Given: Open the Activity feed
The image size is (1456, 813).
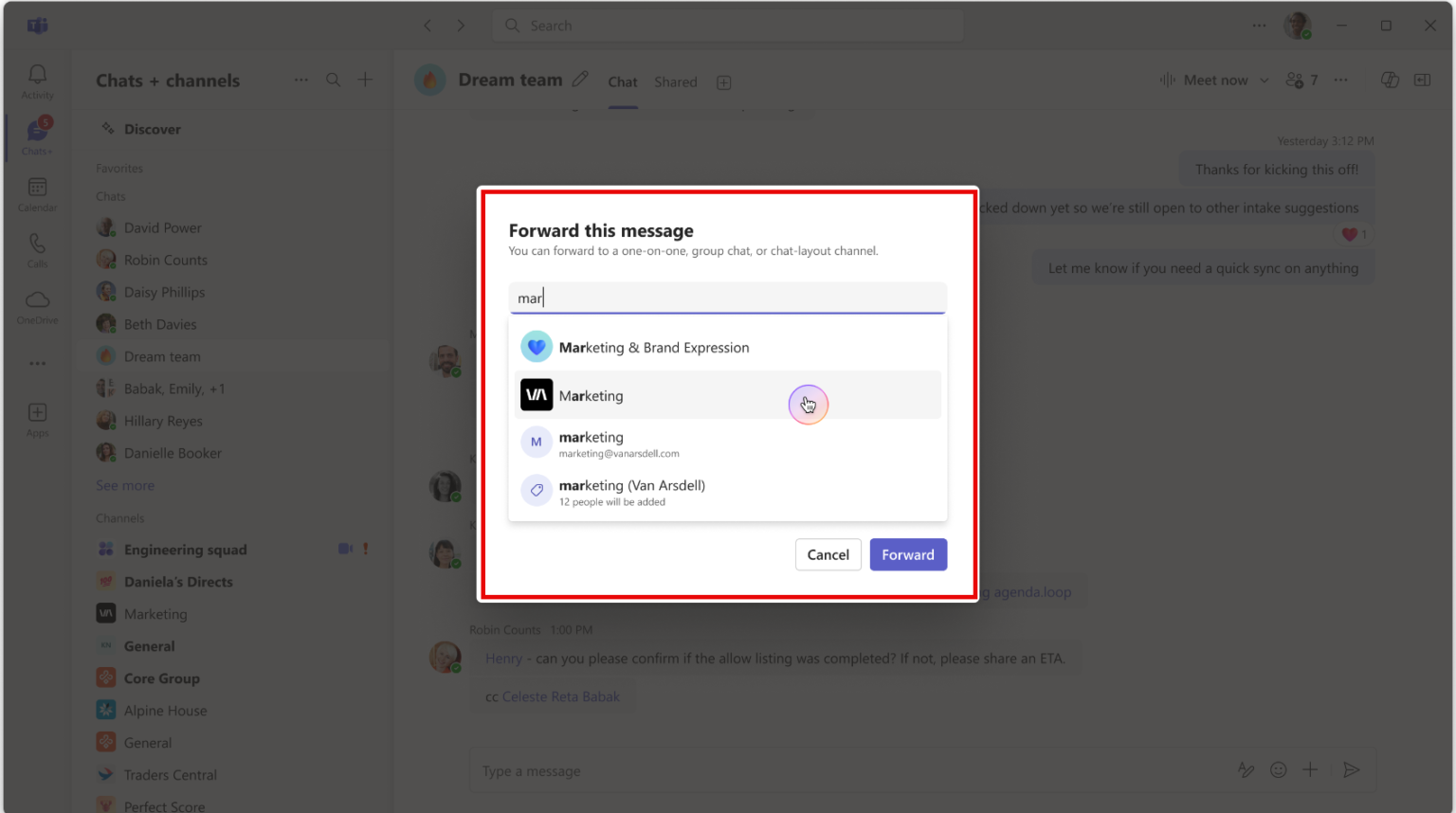Looking at the screenshot, I should click(x=37, y=81).
